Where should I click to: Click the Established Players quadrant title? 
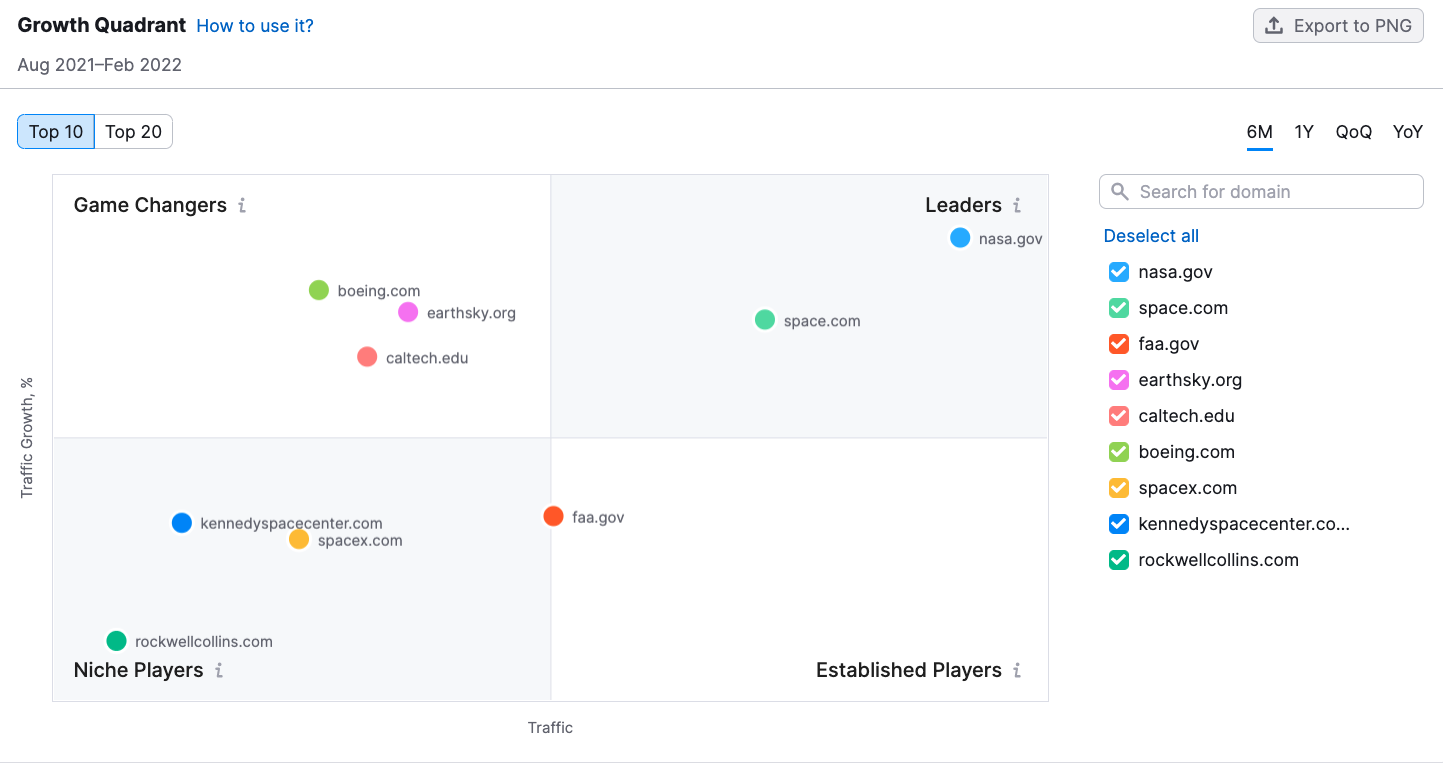(x=909, y=670)
